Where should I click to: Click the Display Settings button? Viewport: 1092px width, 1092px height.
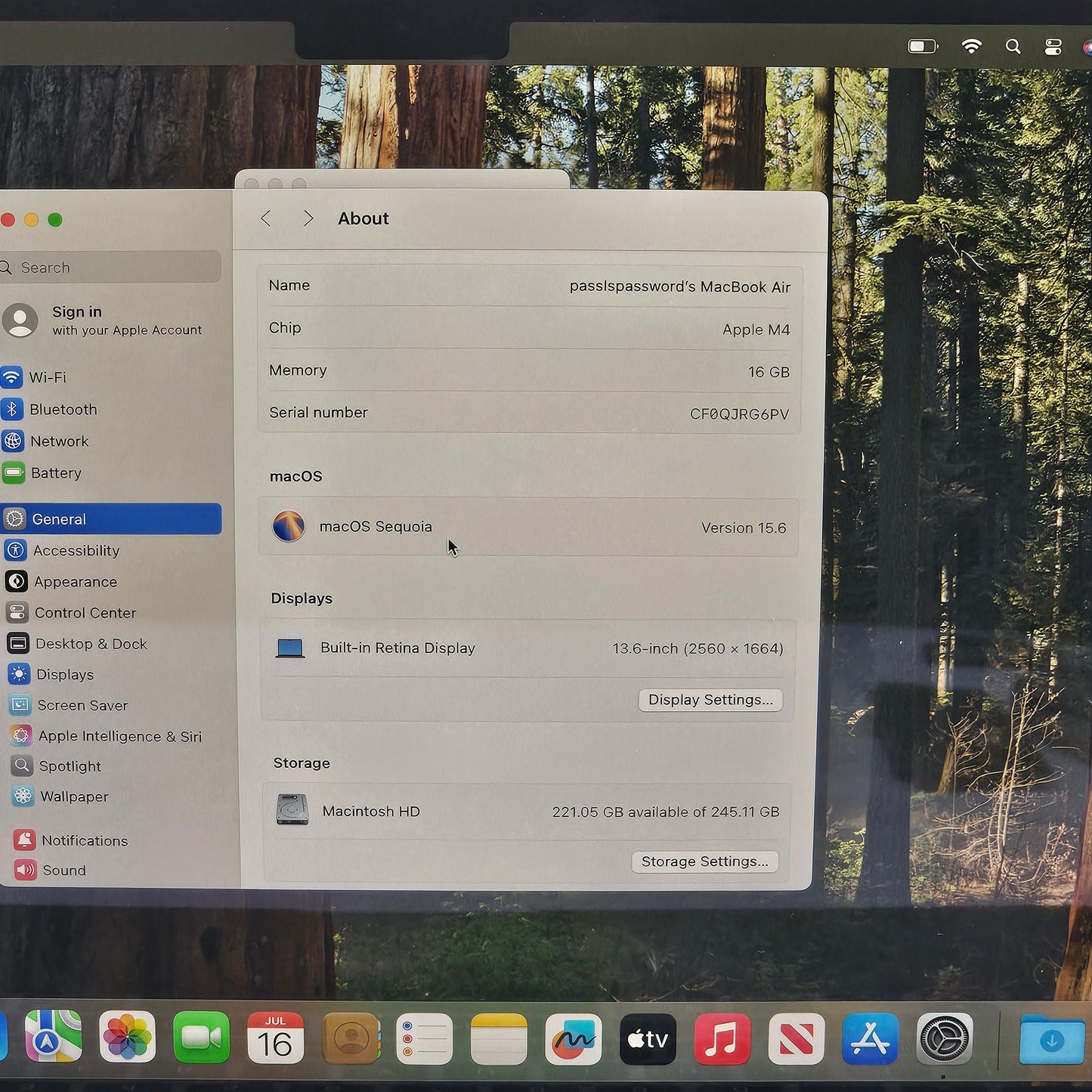coord(710,700)
